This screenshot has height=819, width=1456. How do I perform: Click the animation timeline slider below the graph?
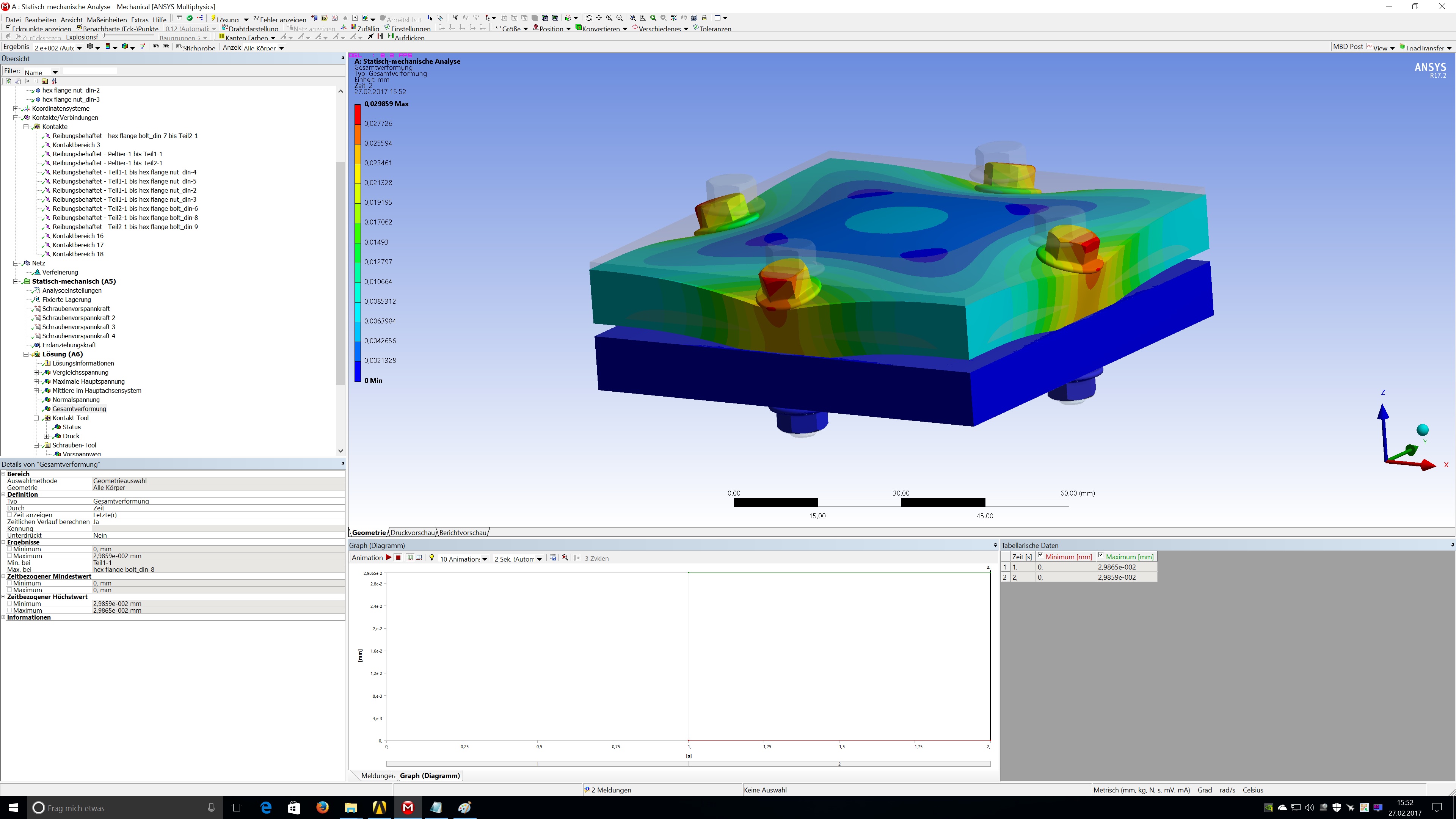(688, 764)
